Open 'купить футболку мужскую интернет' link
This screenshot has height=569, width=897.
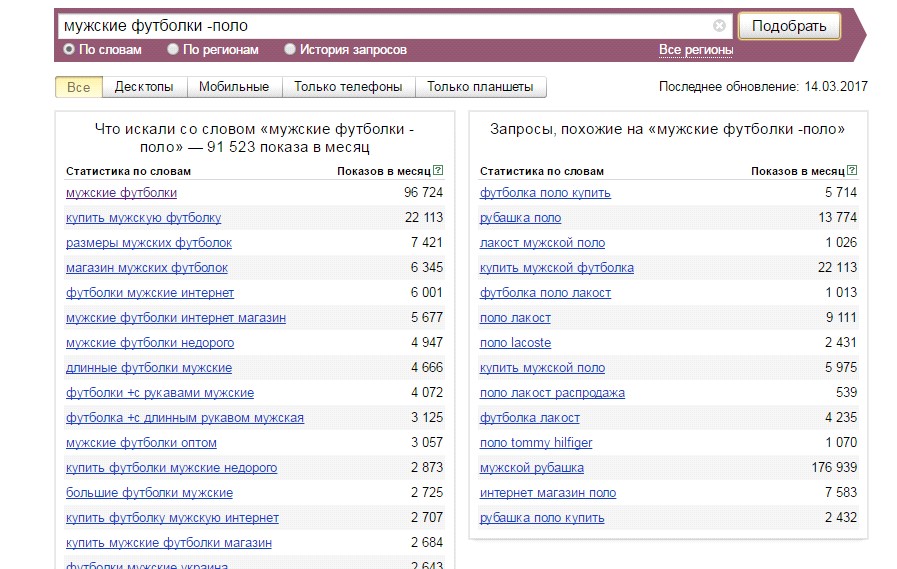(172, 518)
